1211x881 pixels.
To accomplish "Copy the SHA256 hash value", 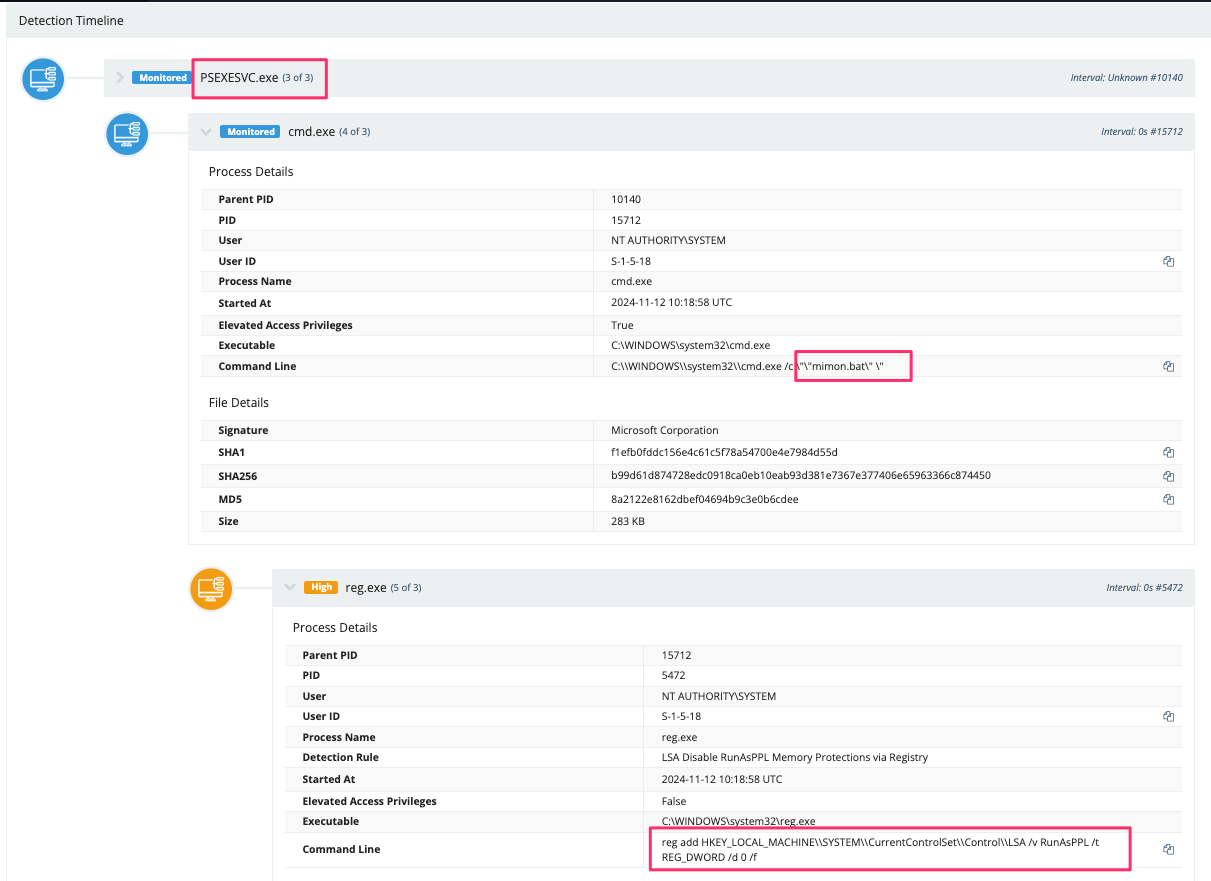I will 1168,476.
